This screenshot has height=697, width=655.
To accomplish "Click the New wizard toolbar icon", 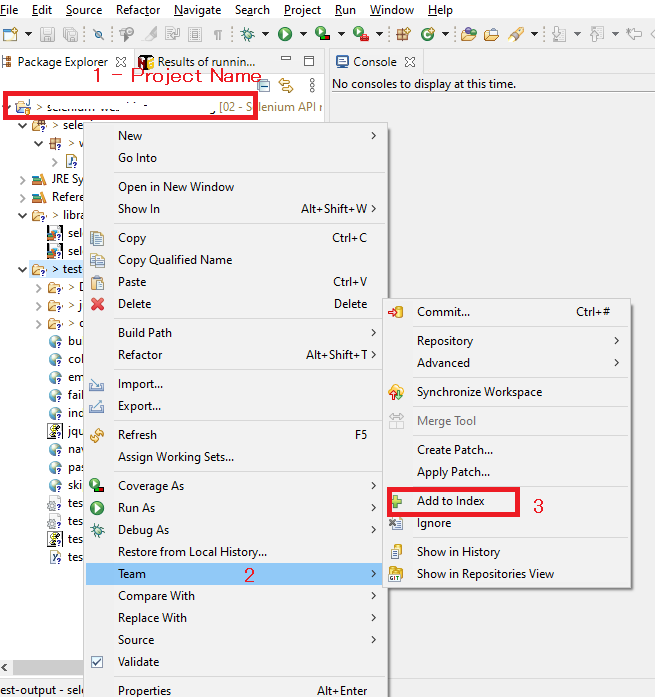I will coord(10,34).
